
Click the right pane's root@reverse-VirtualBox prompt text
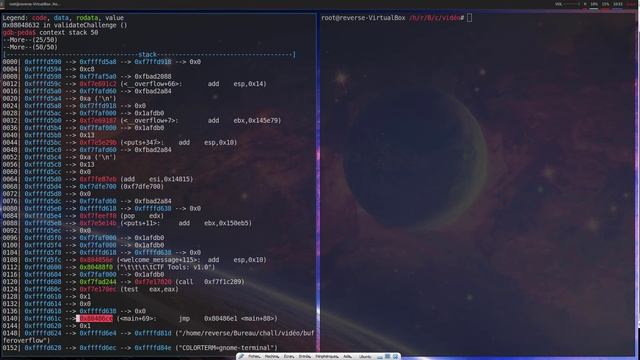(x=363, y=18)
